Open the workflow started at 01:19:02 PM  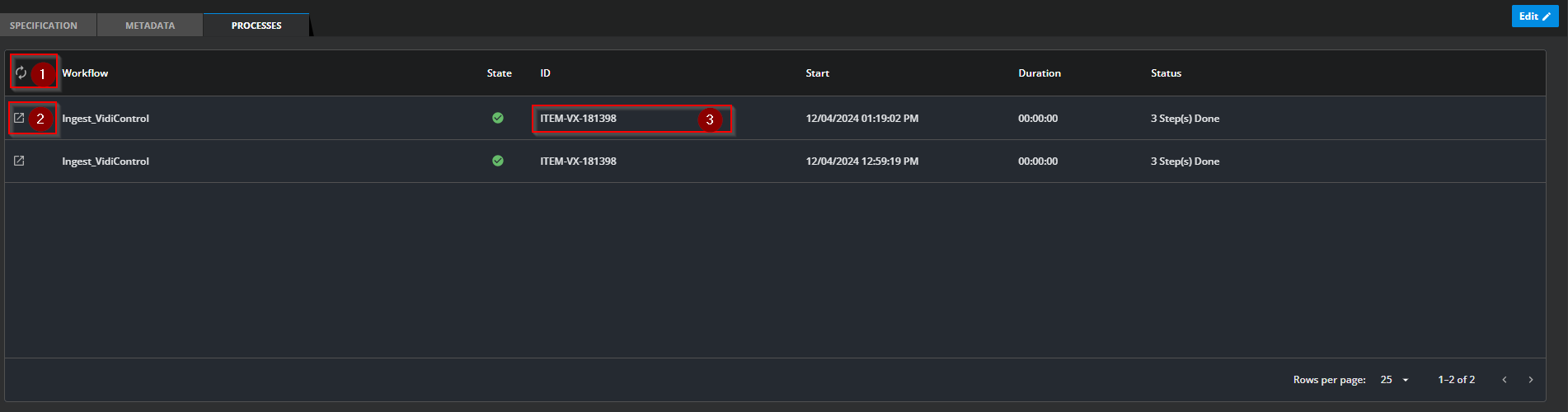19,118
